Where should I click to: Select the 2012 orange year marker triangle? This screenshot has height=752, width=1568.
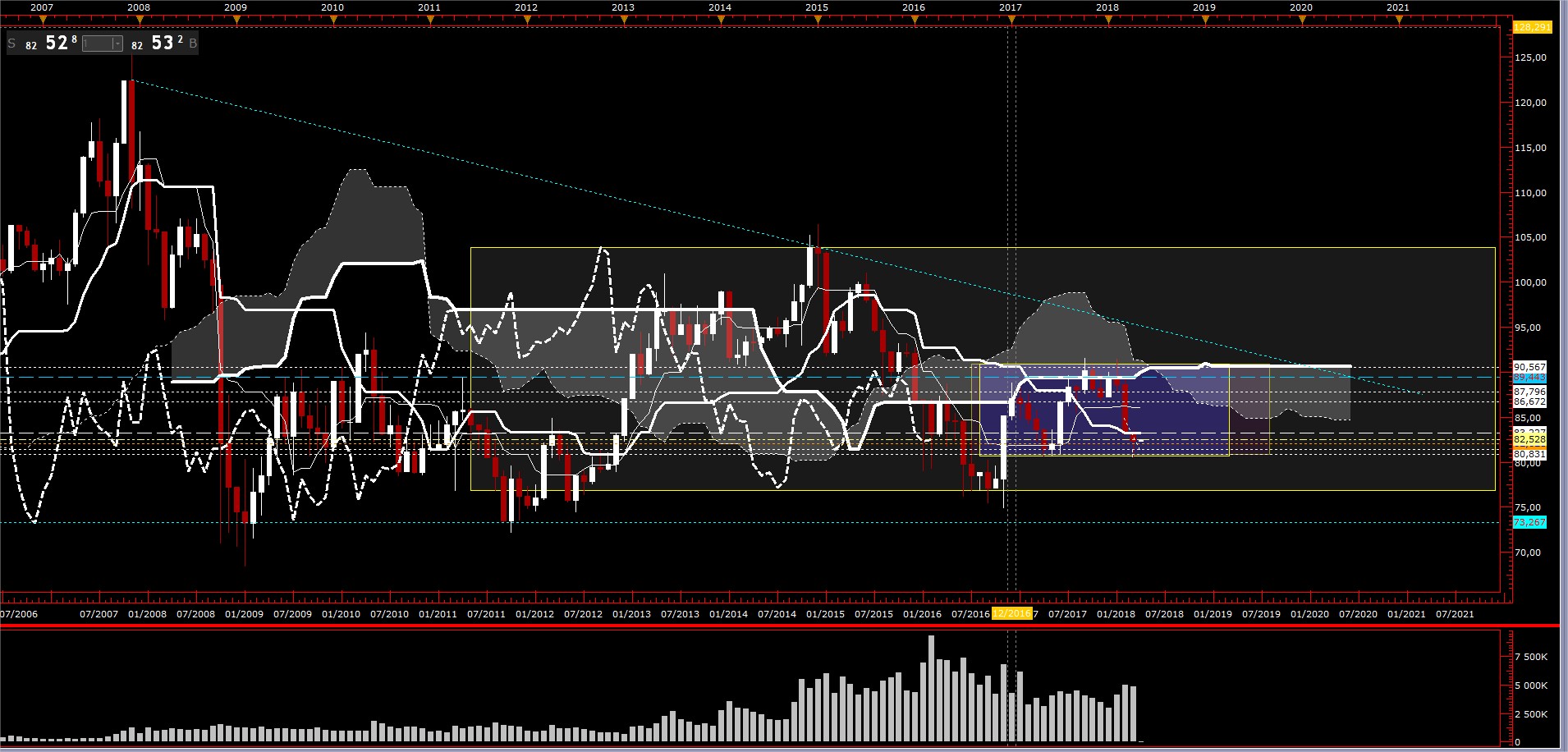click(x=526, y=19)
